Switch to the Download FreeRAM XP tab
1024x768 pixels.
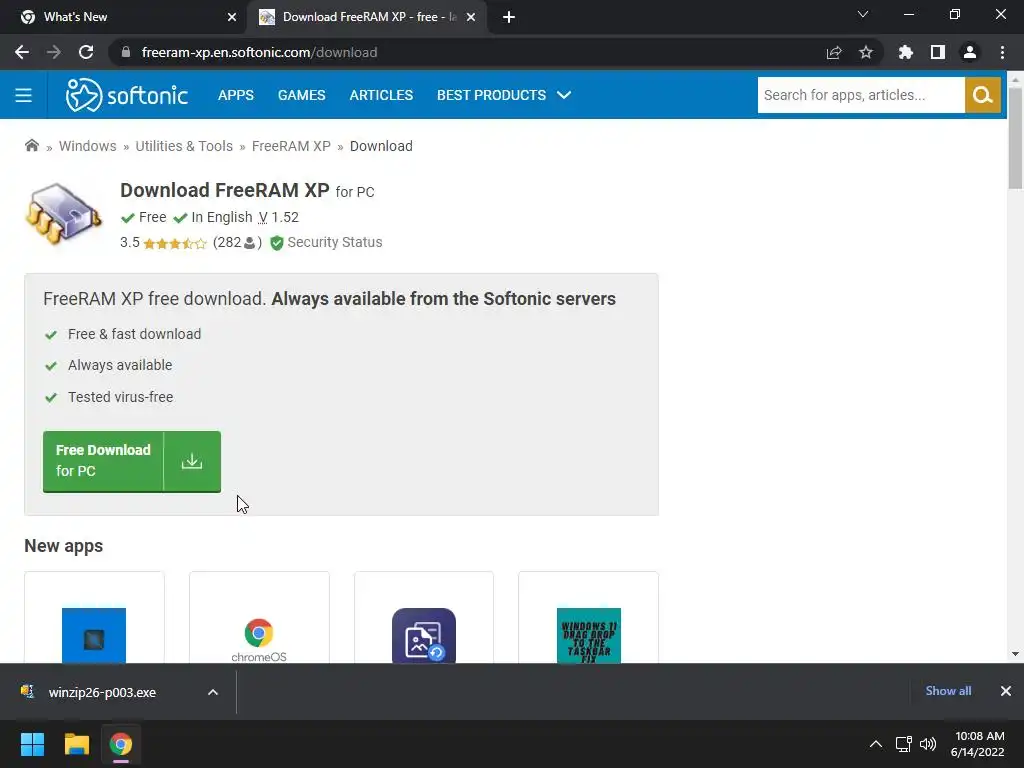[366, 17]
